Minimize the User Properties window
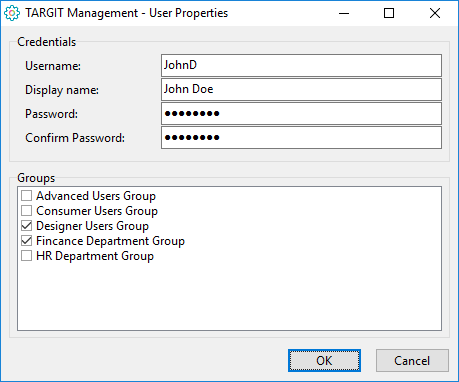 tap(344, 13)
